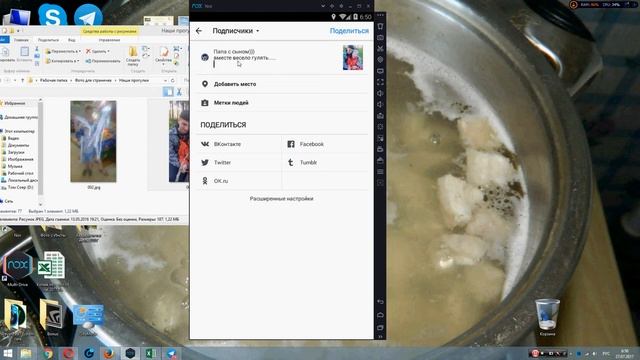Click the Android back button in Nox sidebar
640x360 pixels.
380,302
